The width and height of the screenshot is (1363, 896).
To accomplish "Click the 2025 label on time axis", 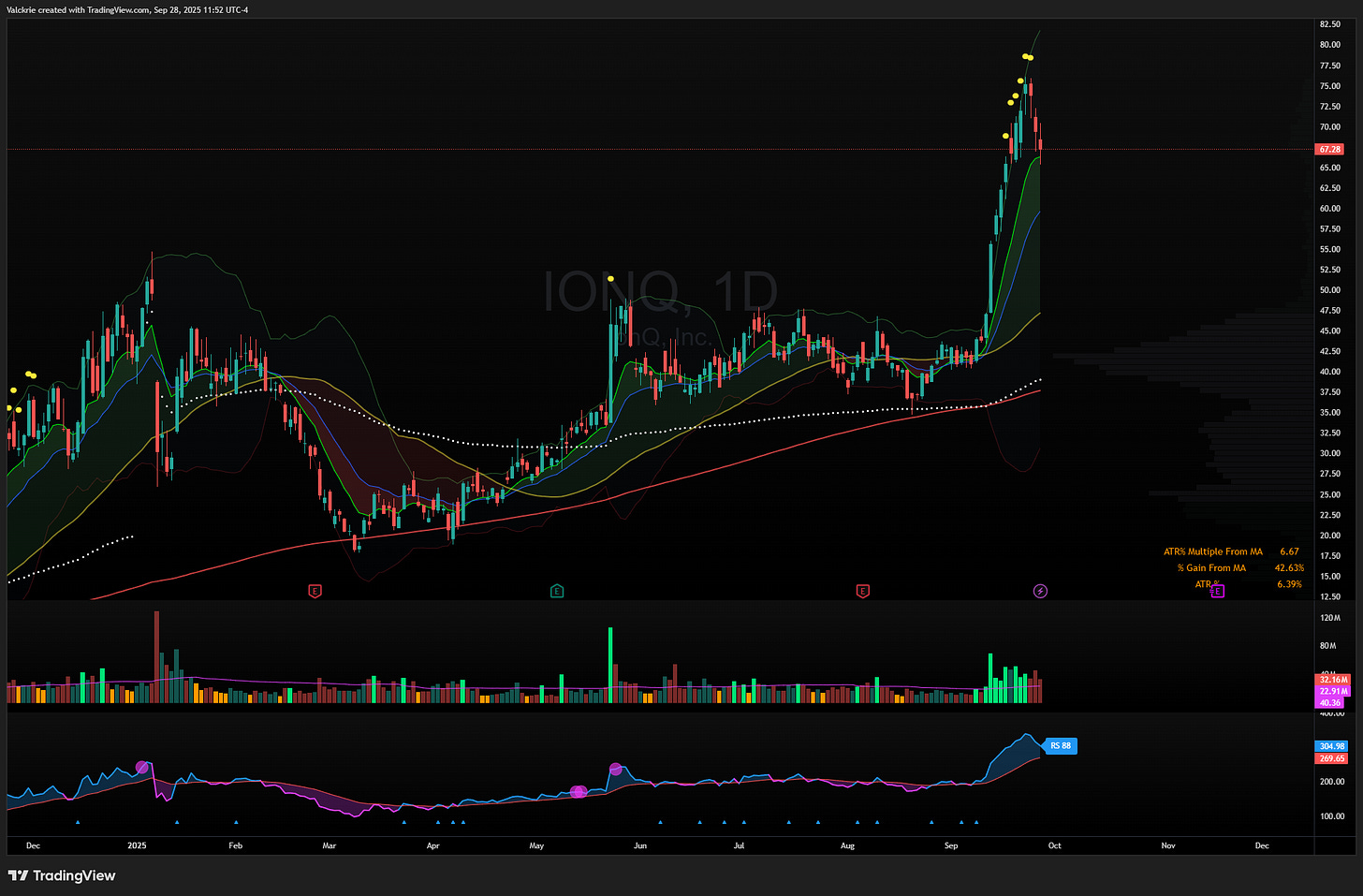I will coord(137,845).
